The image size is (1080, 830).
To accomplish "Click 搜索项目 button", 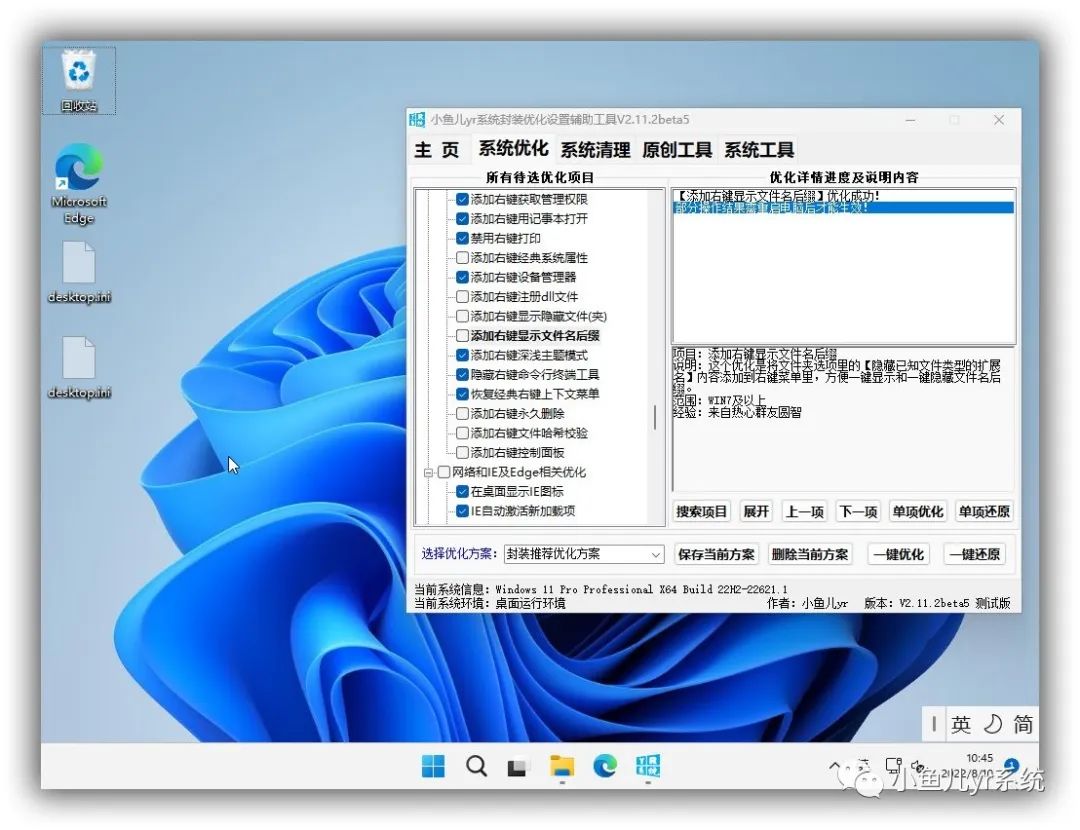I will pyautogui.click(x=701, y=511).
